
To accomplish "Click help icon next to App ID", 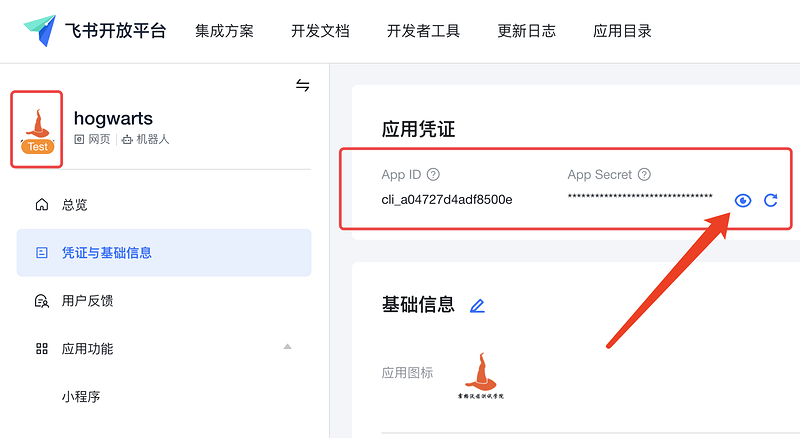I will [433, 175].
